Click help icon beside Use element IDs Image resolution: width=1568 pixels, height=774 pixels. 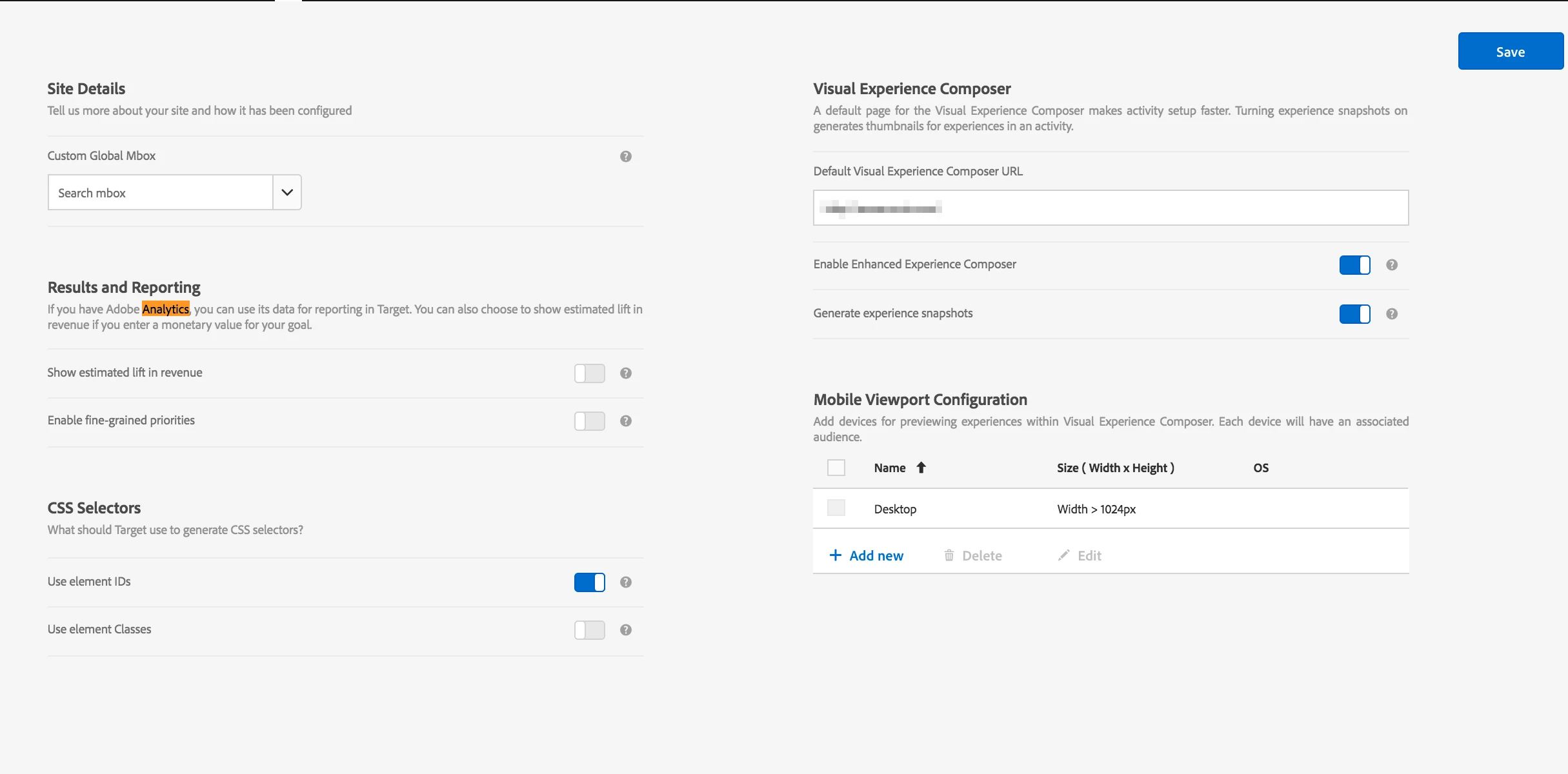click(x=625, y=582)
